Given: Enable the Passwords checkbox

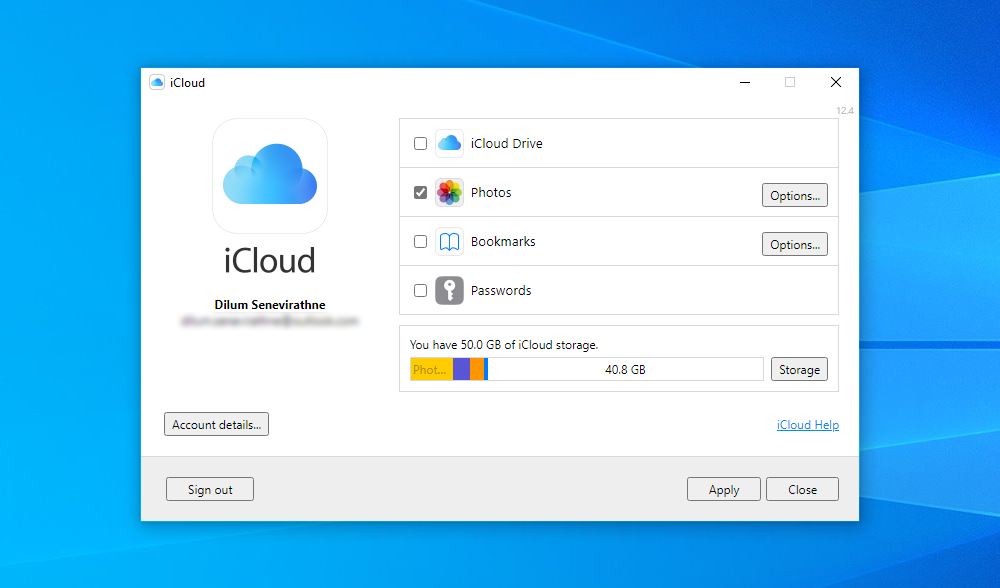Looking at the screenshot, I should click(420, 291).
